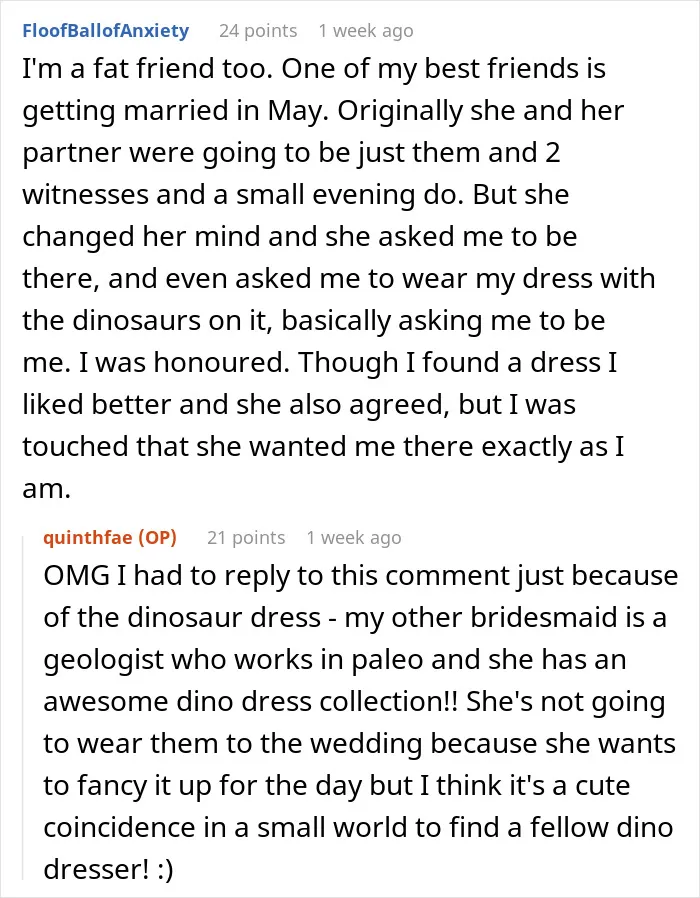Screen dimensions: 700x898
Task: Click the final word "am." of the top comment
Action: point(46,489)
